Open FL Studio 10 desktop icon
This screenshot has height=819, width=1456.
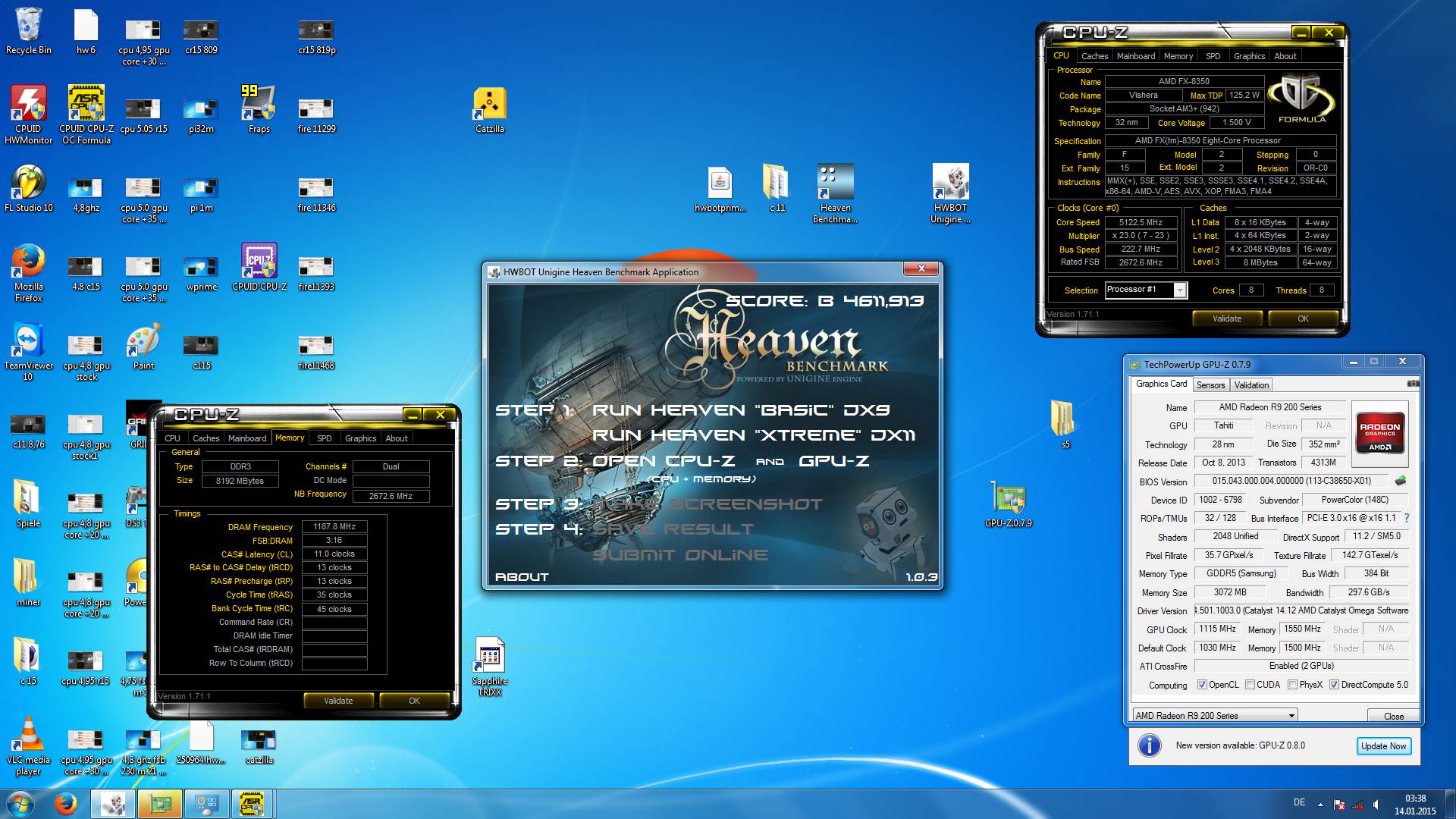tap(28, 188)
